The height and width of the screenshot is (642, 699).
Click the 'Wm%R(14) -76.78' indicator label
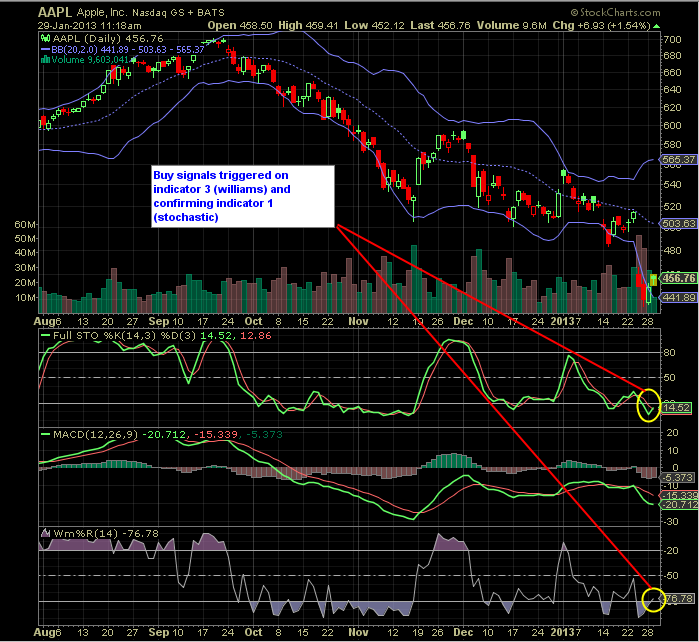106,533
